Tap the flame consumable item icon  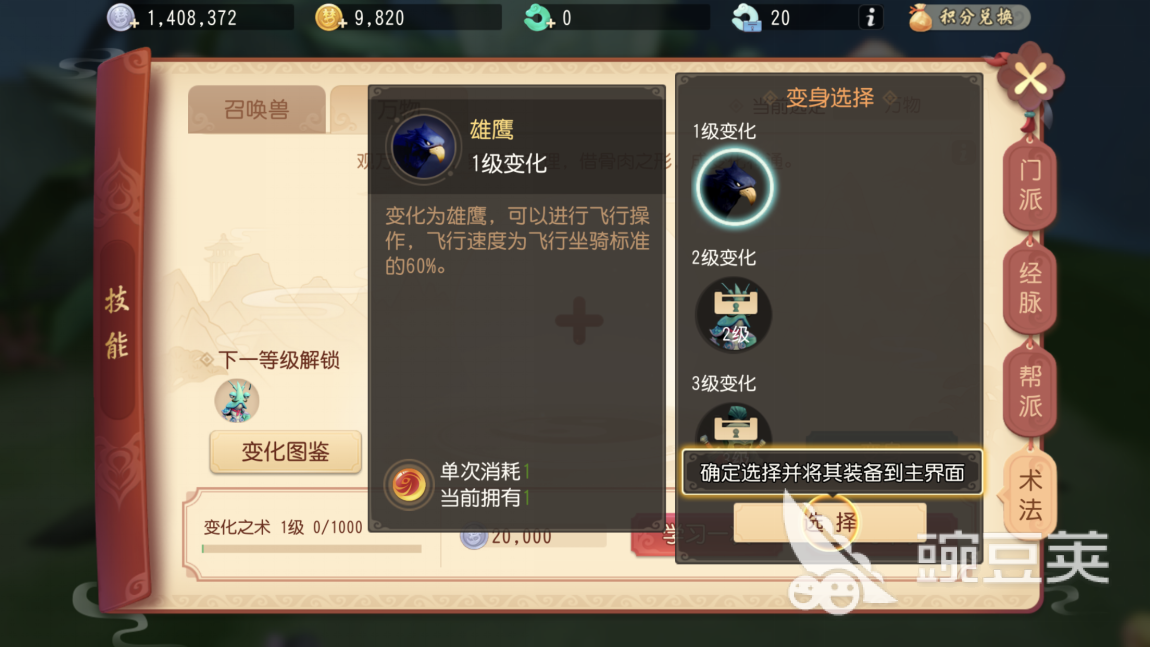[x=409, y=484]
